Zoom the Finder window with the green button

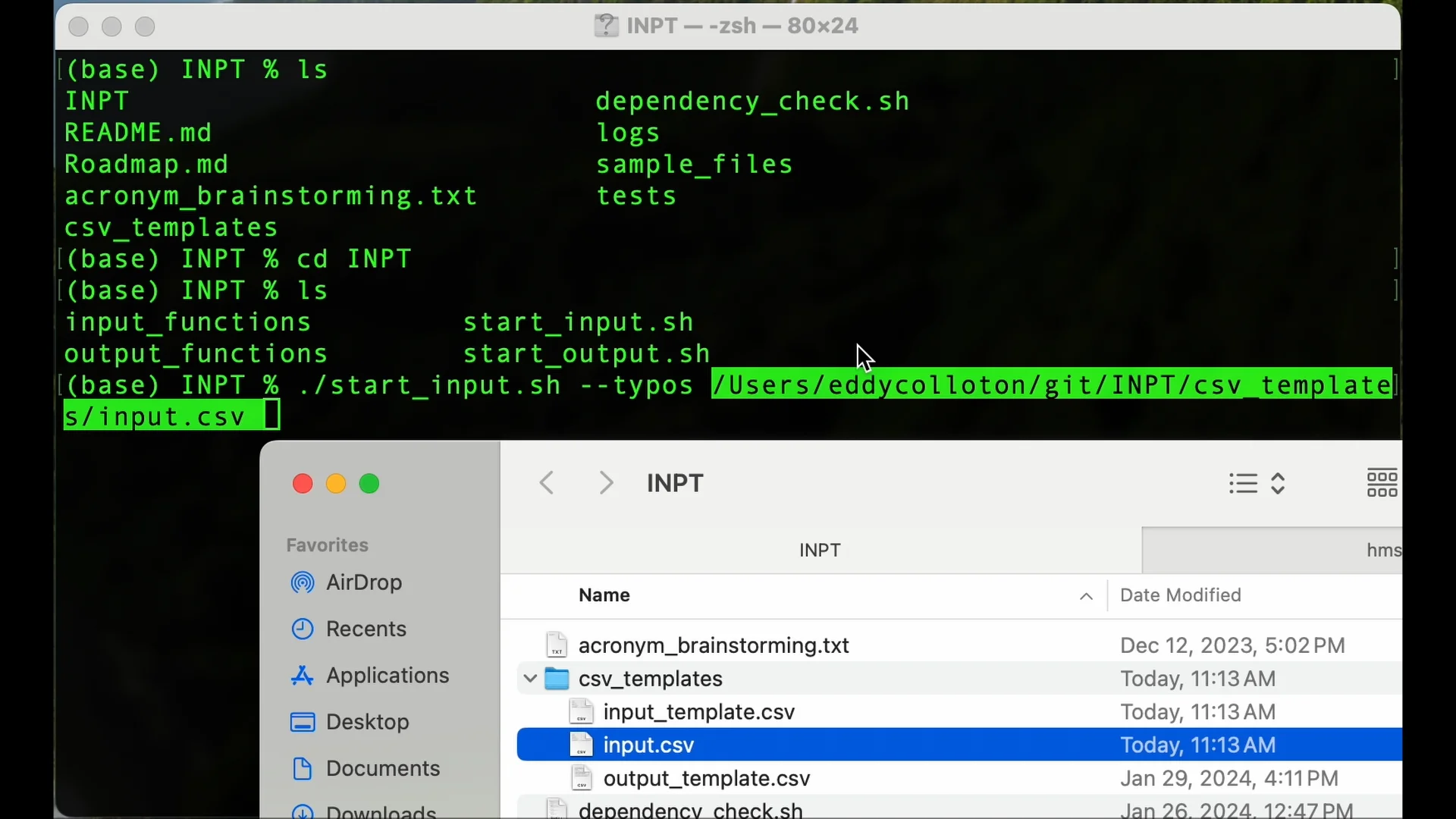click(369, 483)
